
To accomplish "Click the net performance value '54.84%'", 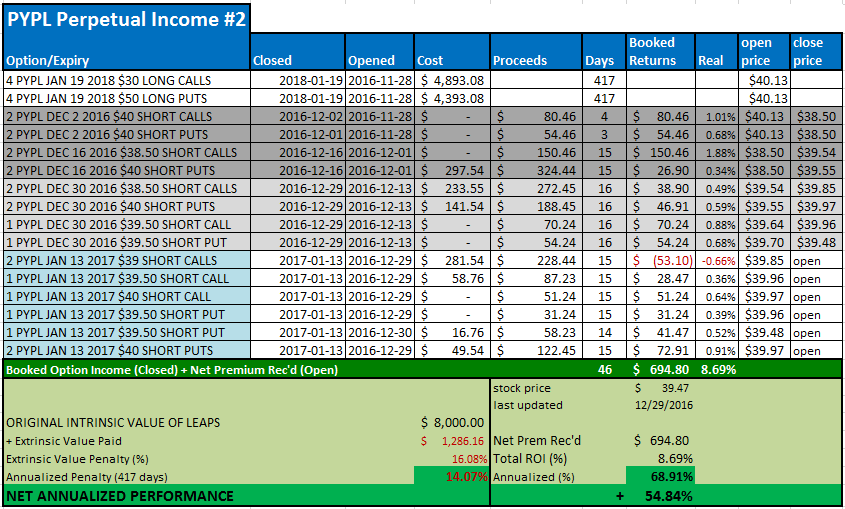I will click(x=668, y=496).
